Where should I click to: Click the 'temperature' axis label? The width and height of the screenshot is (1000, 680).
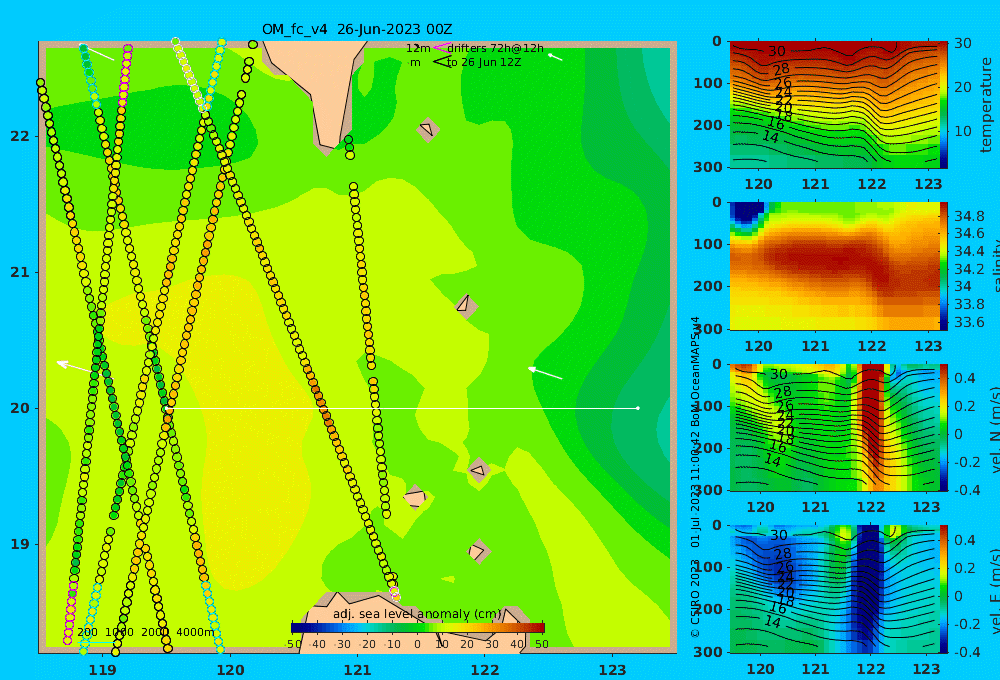[x=987, y=105]
